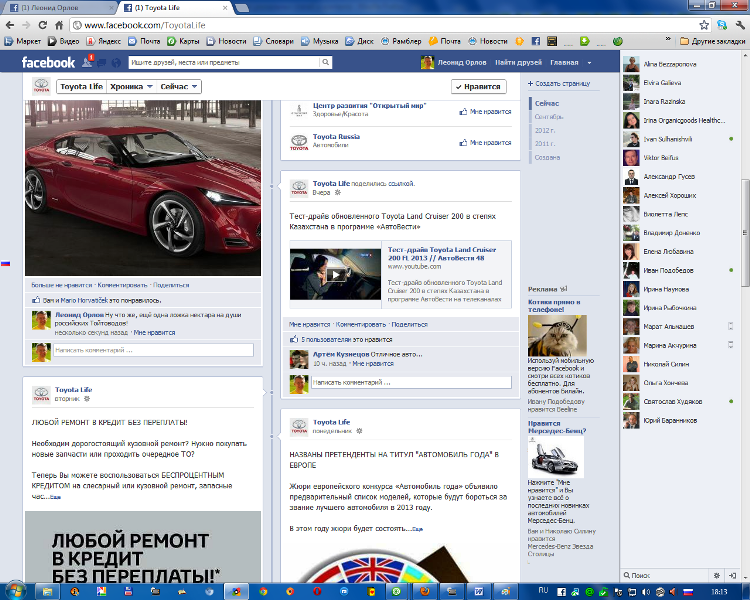This screenshot has width=750, height=600.
Task: Open friend requests notification with red badge
Action: point(87,62)
